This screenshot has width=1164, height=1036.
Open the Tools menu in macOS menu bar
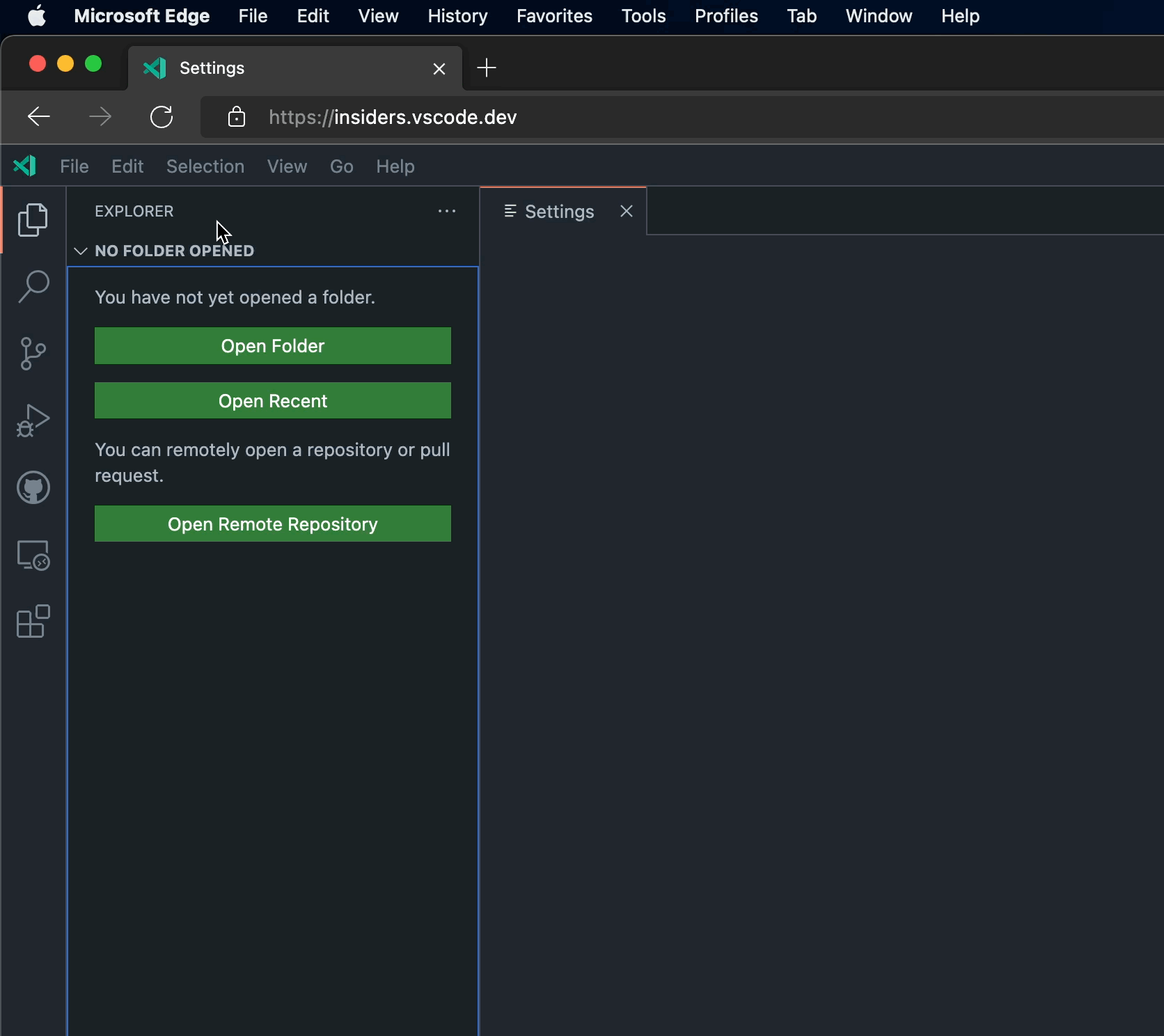coord(643,15)
